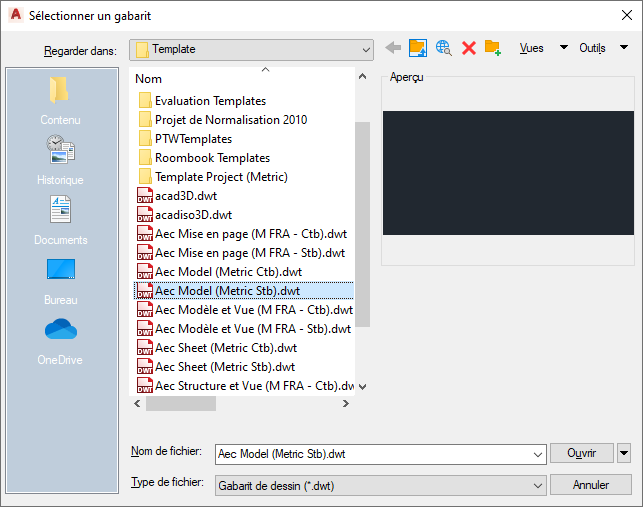643x507 pixels.
Task: Open the Outils menu
Action: coord(592,48)
